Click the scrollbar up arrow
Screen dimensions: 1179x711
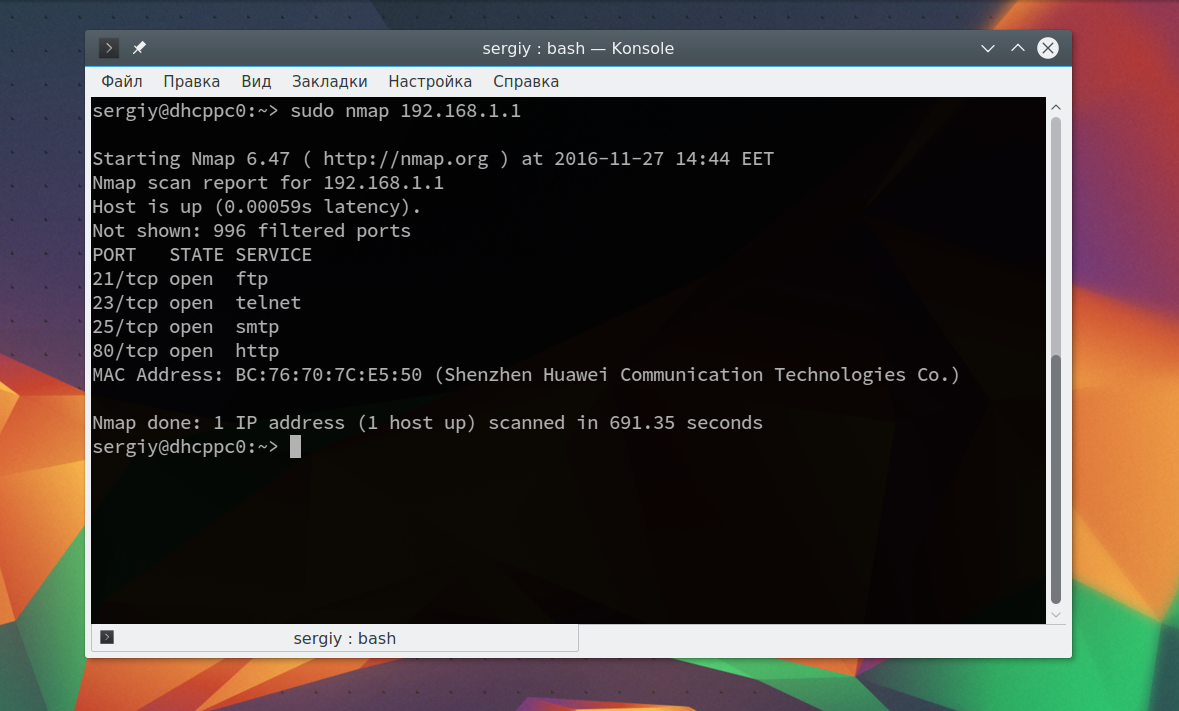pos(1056,108)
